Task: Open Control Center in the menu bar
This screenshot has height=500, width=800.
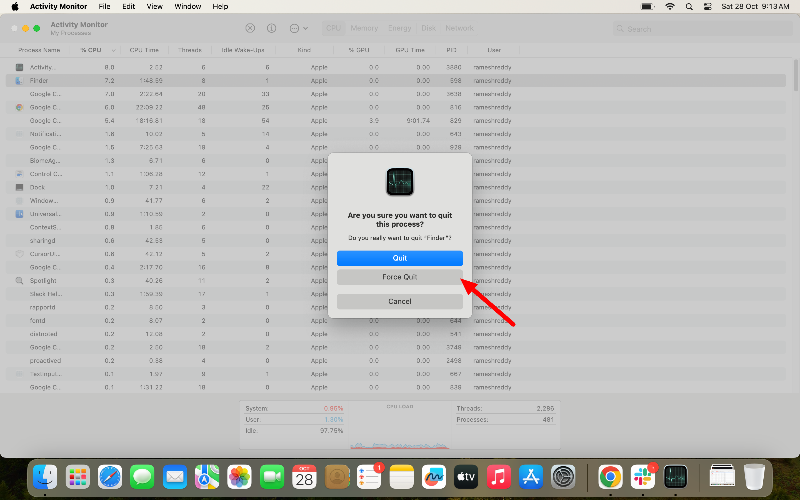Action: [708, 7]
